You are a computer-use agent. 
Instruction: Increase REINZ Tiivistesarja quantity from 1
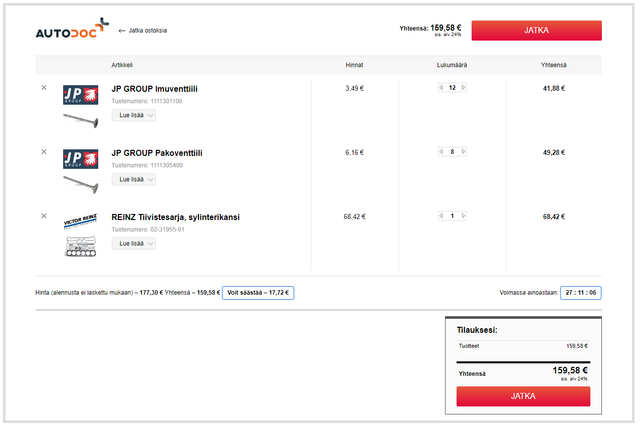(x=463, y=215)
